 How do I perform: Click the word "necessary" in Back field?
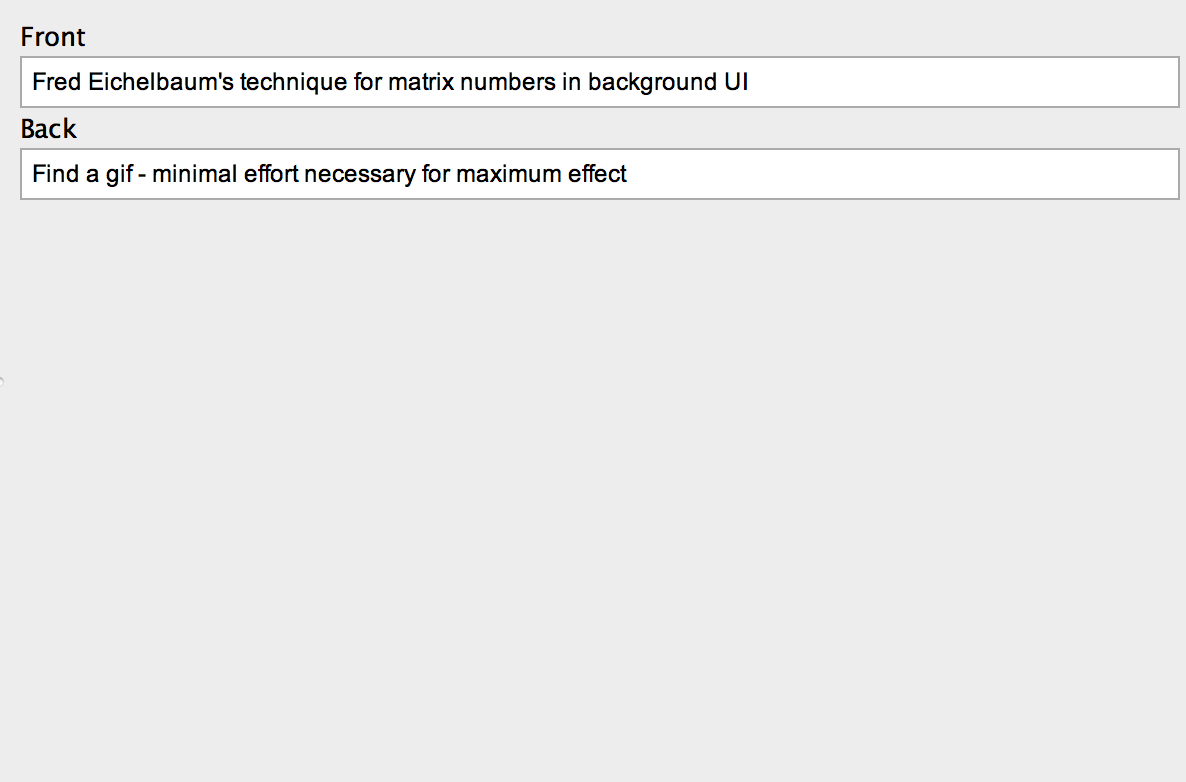[x=359, y=174]
